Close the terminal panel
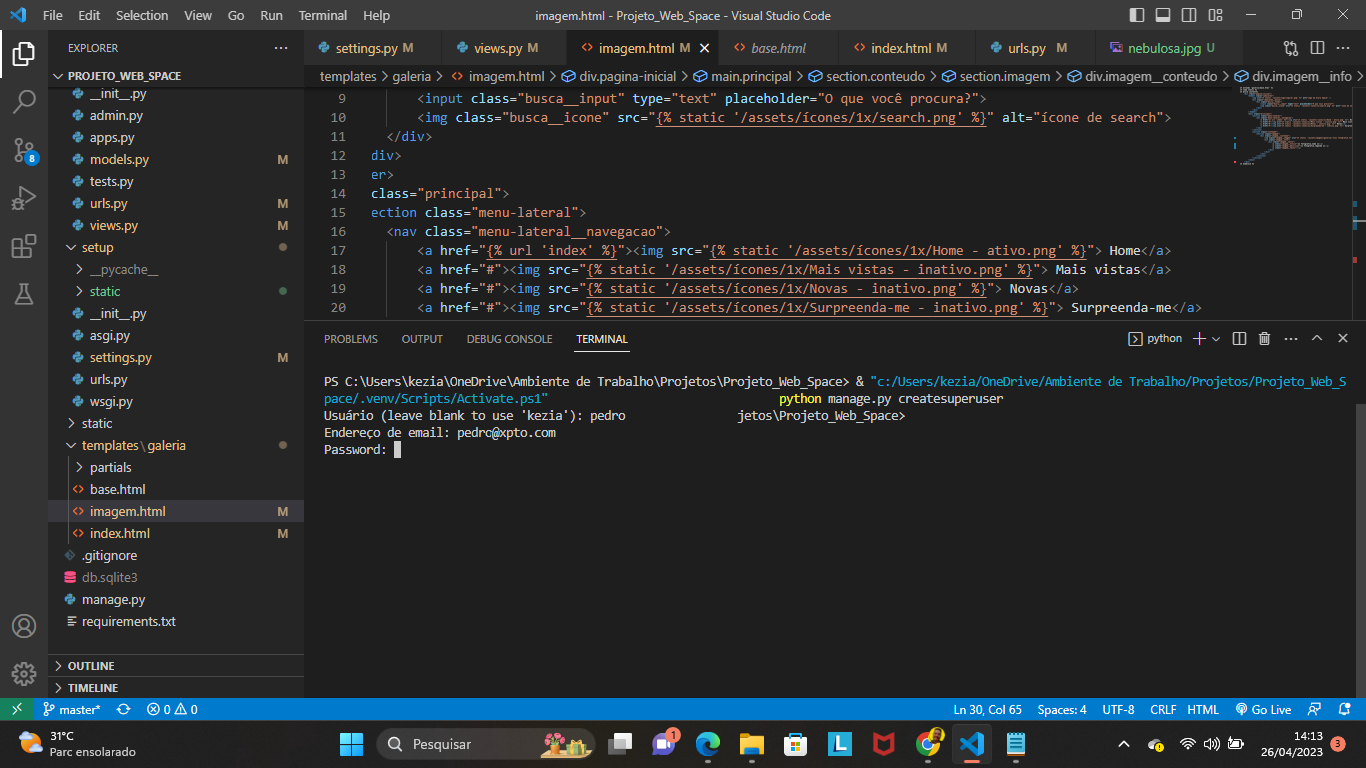 (1343, 339)
